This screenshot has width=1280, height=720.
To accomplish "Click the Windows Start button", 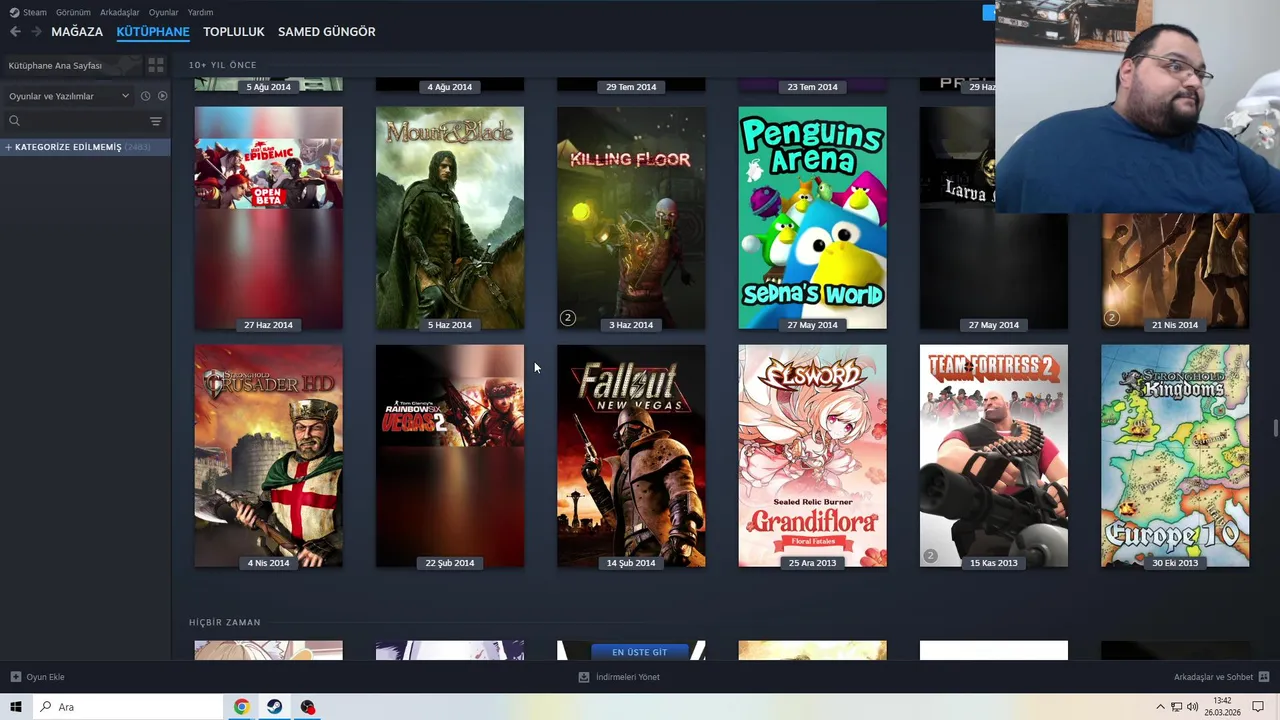I will point(16,707).
